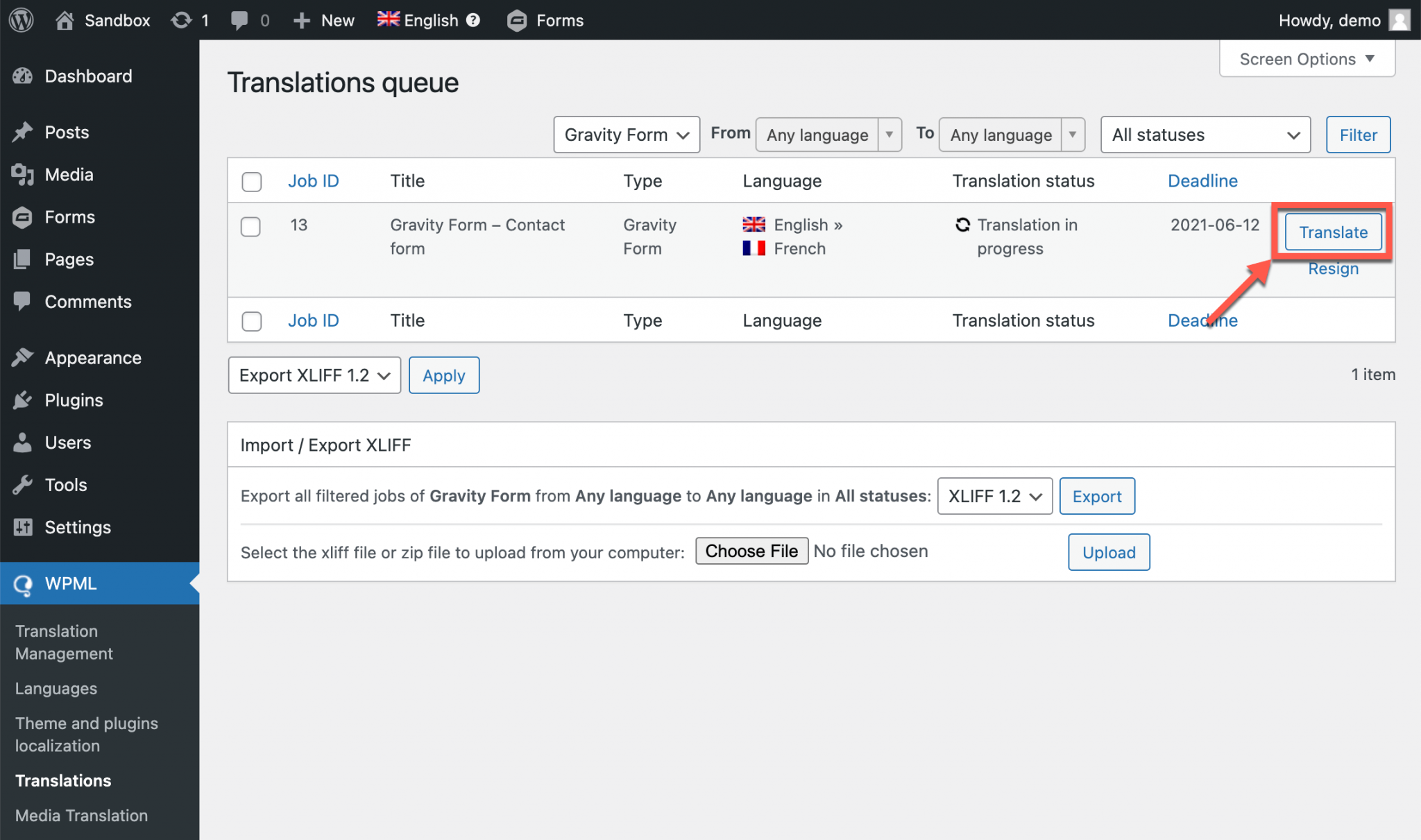This screenshot has width=1421, height=840.
Task: Click the help question mark next to English
Action: click(x=474, y=19)
